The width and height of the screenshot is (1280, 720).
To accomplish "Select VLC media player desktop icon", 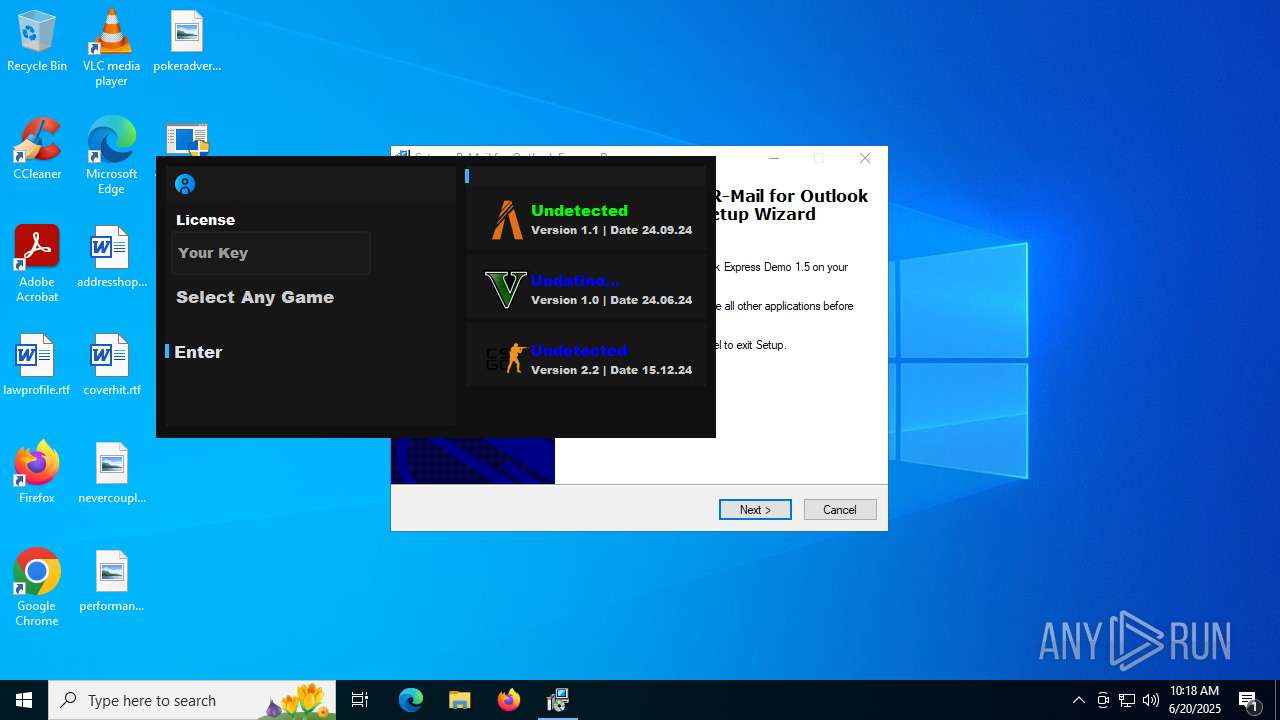I will pos(111,48).
